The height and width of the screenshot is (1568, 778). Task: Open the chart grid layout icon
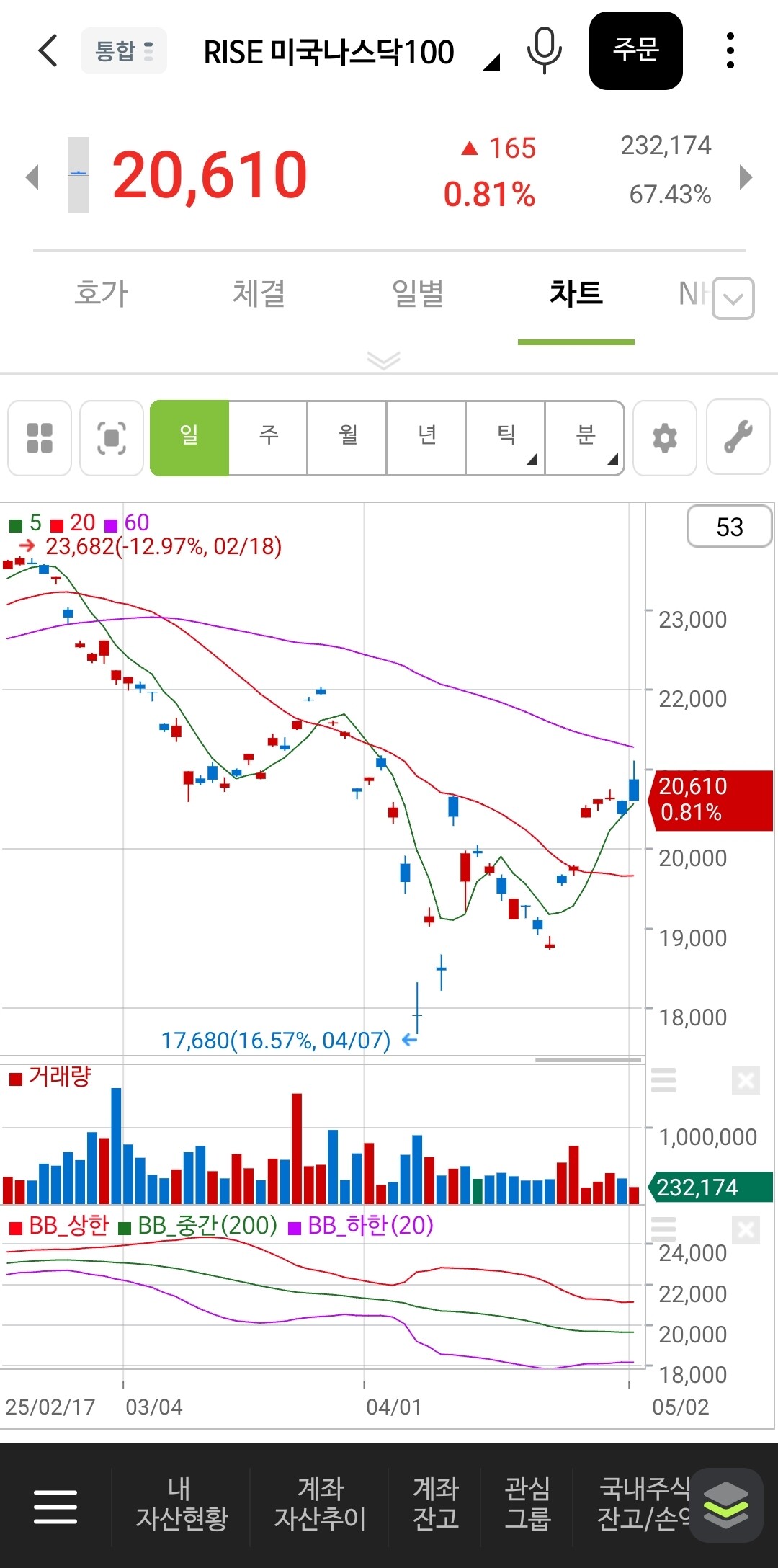[x=40, y=437]
